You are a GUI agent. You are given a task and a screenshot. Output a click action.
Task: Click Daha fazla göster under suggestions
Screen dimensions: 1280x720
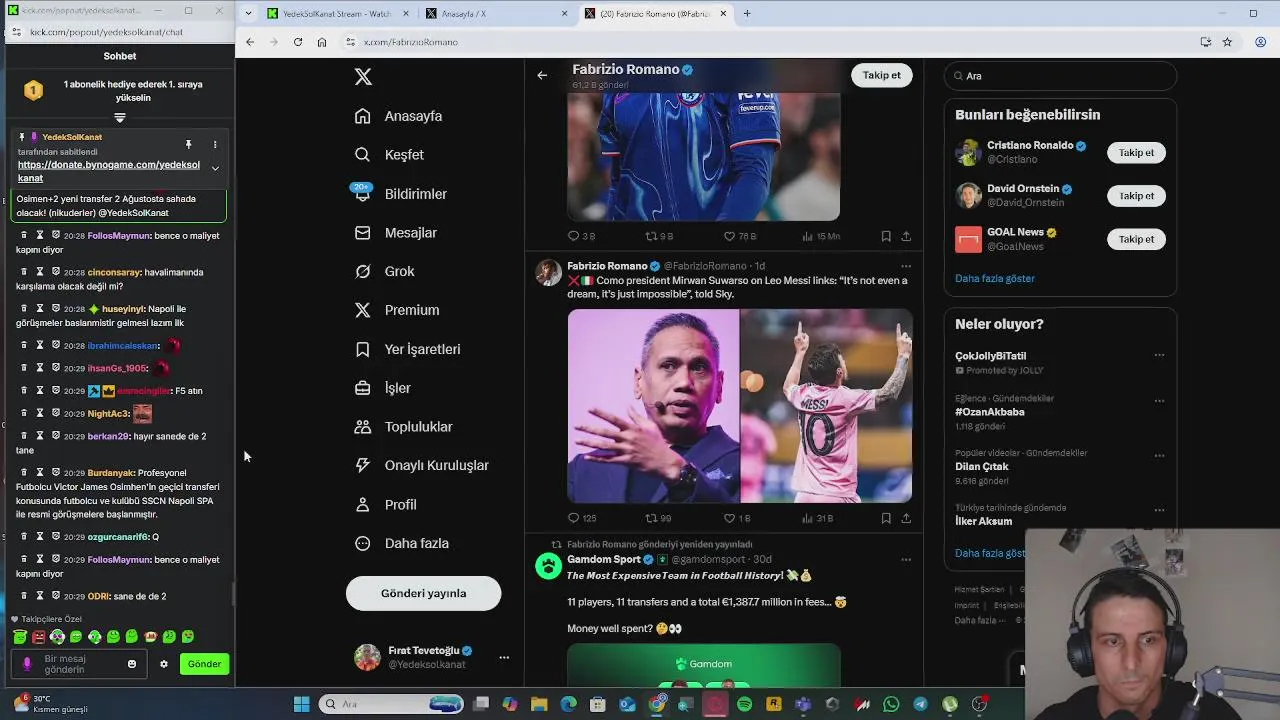[994, 278]
